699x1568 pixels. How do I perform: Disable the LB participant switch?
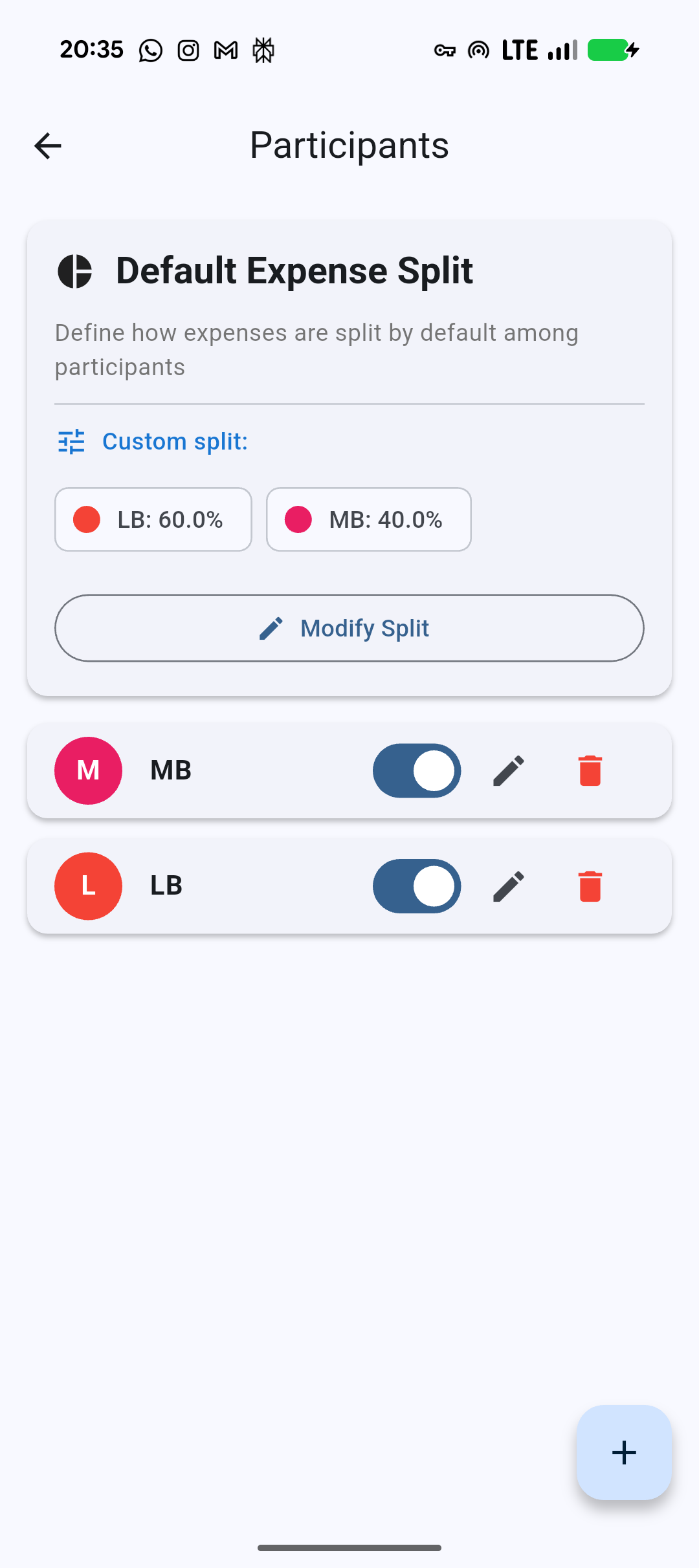pos(417,886)
